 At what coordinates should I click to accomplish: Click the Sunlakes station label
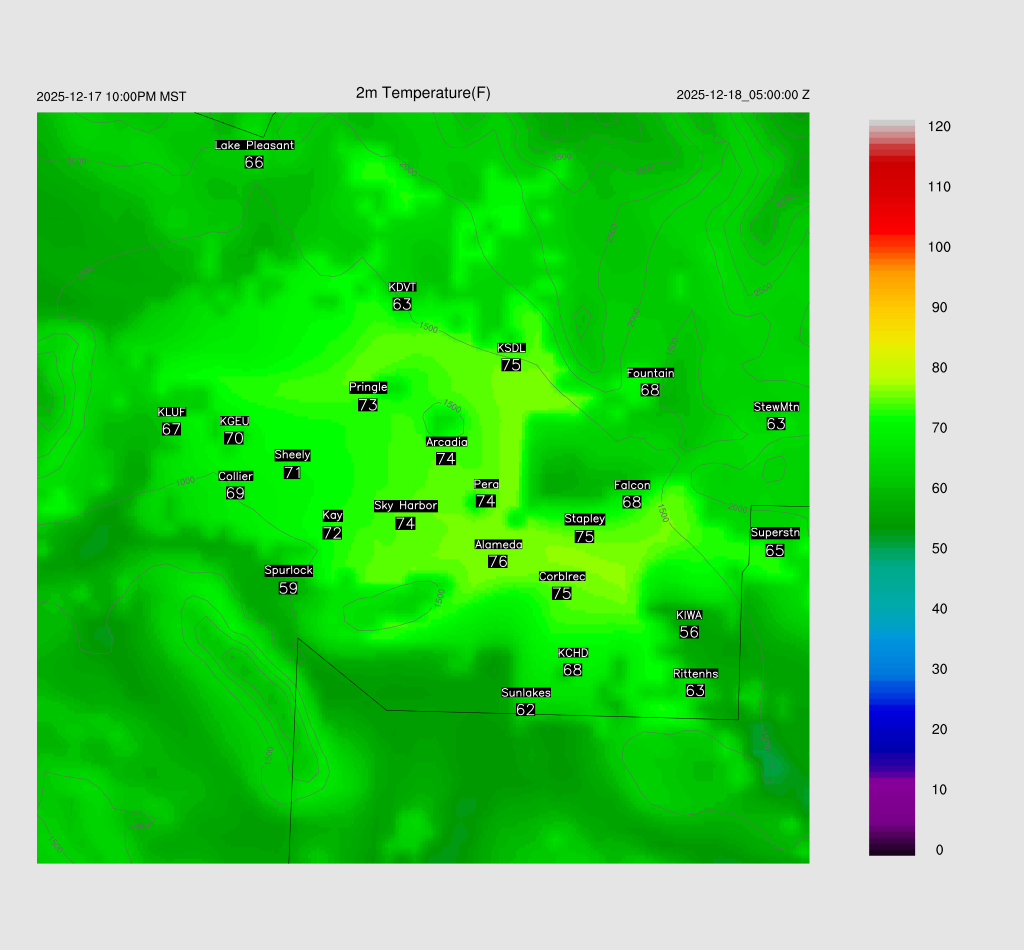[x=525, y=693]
